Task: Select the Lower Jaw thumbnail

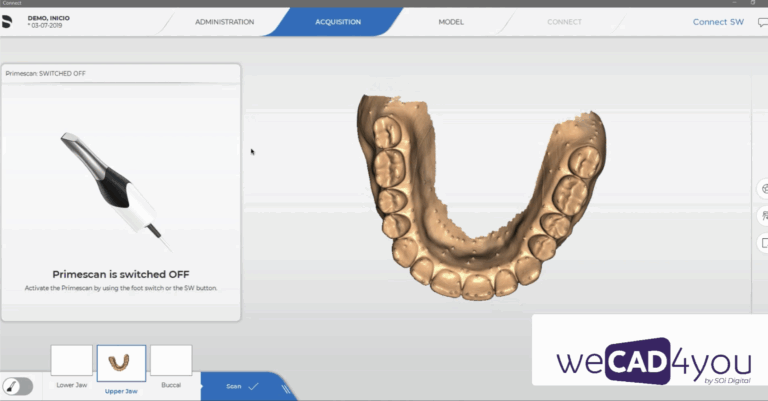Action: (71, 361)
